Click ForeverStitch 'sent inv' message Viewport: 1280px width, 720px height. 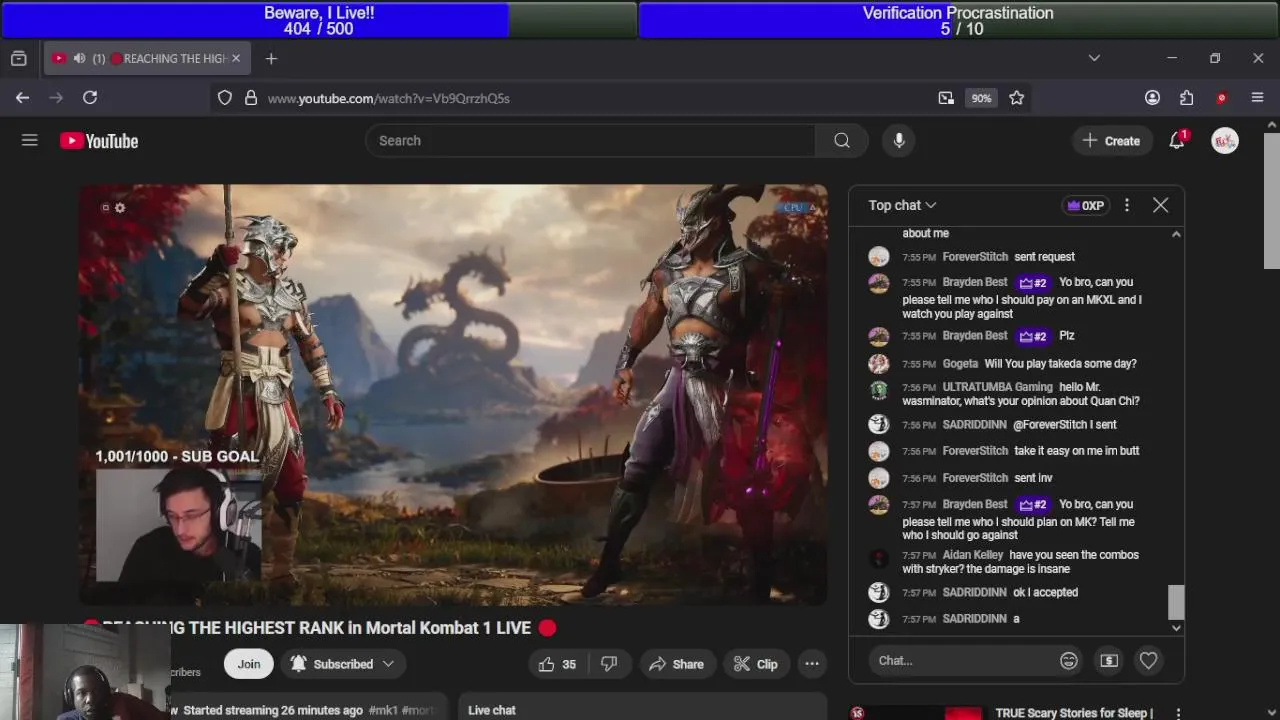[1033, 478]
